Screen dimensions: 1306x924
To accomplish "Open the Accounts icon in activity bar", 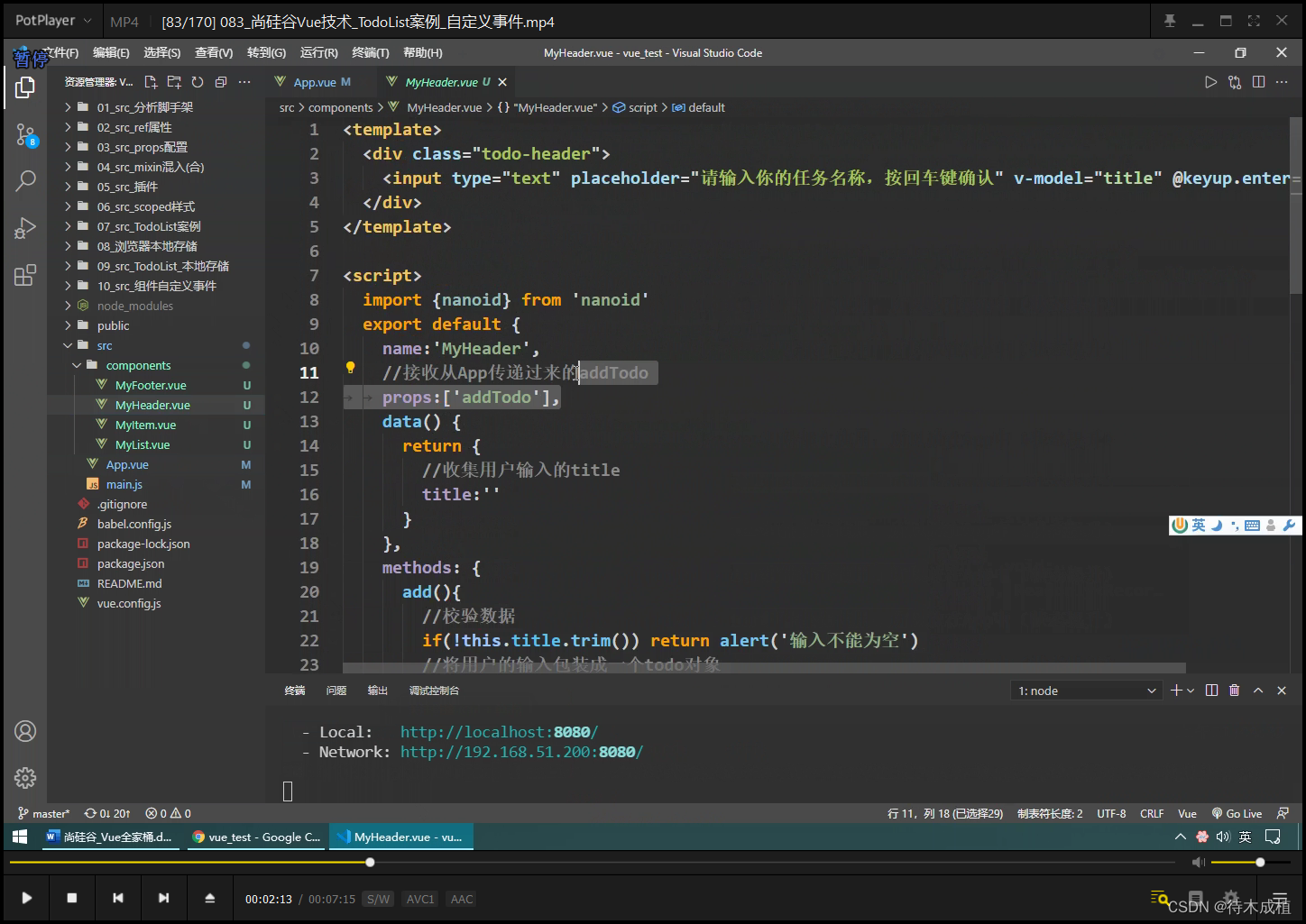I will pyautogui.click(x=25, y=731).
